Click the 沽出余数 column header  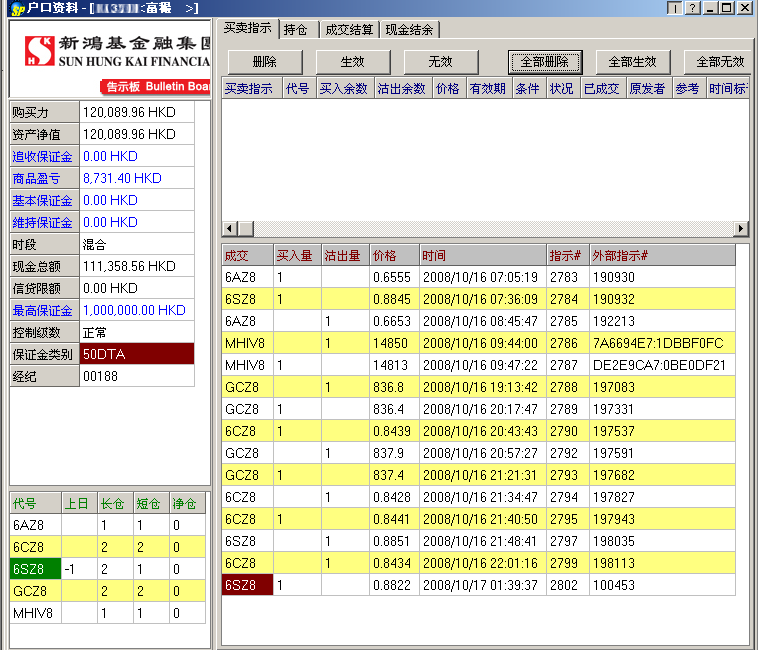click(x=402, y=88)
